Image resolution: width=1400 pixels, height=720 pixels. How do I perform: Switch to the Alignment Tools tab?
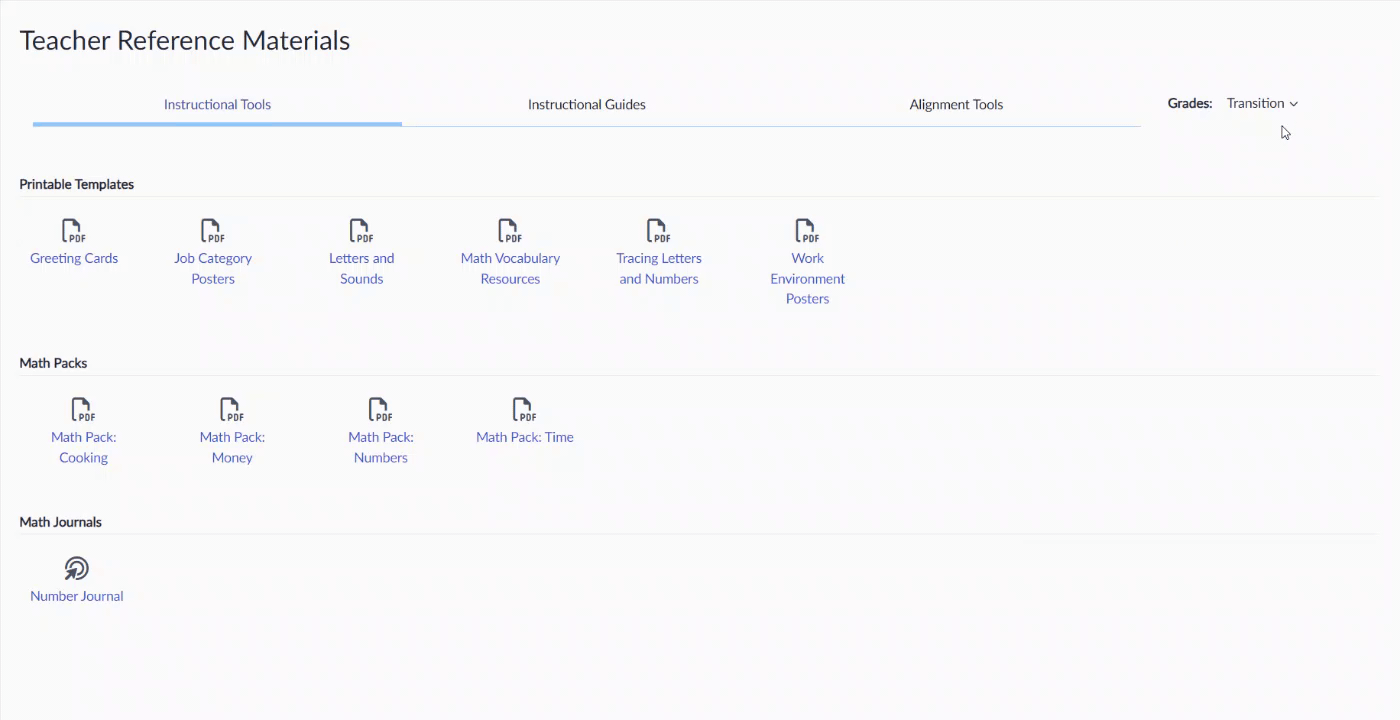[956, 104]
